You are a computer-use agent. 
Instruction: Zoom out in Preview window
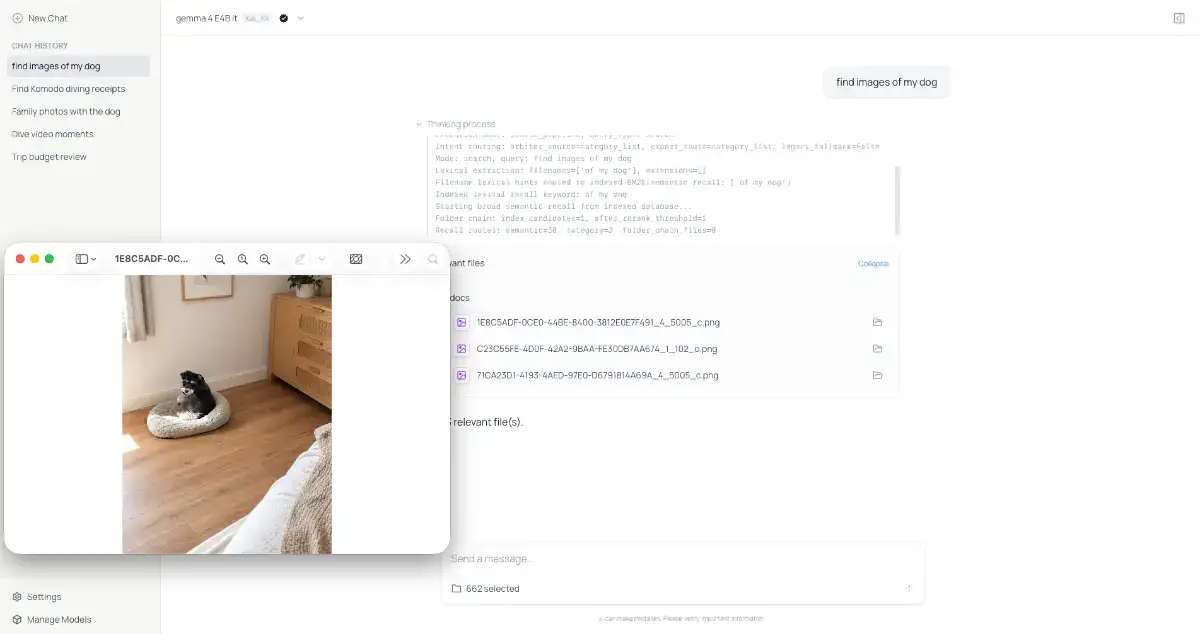pyautogui.click(x=220, y=259)
